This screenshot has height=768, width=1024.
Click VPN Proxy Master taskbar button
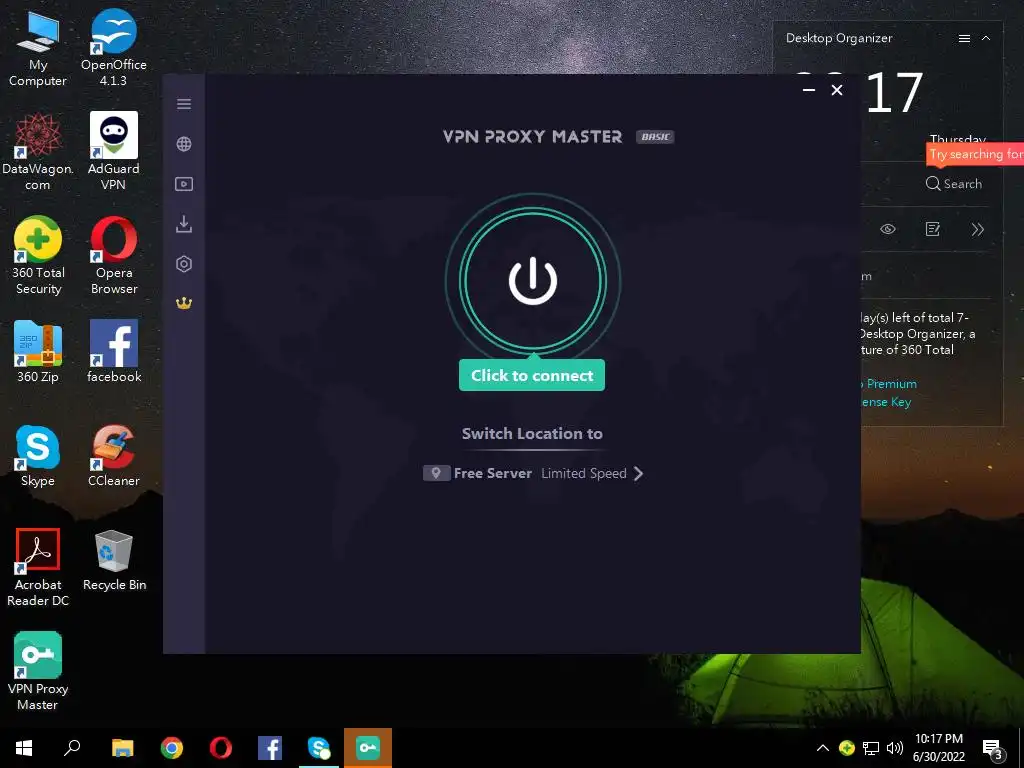pos(368,748)
